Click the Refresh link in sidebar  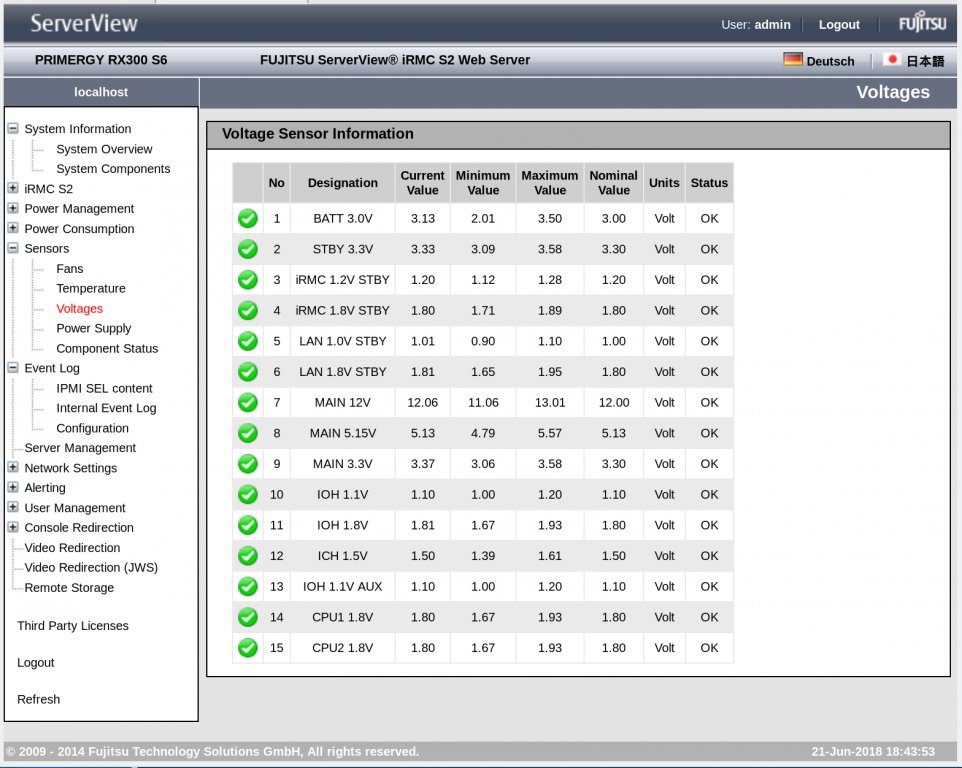pos(38,699)
